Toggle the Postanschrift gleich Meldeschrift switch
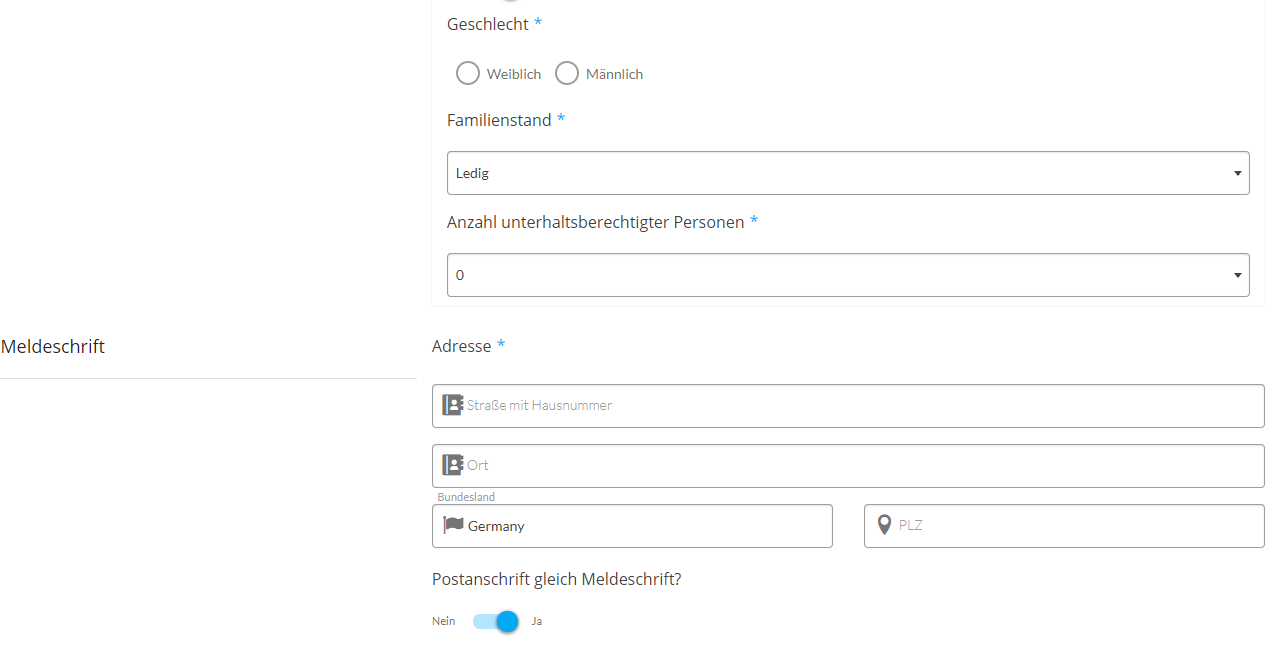Image resolution: width=1281 pixels, height=646 pixels. click(x=496, y=621)
